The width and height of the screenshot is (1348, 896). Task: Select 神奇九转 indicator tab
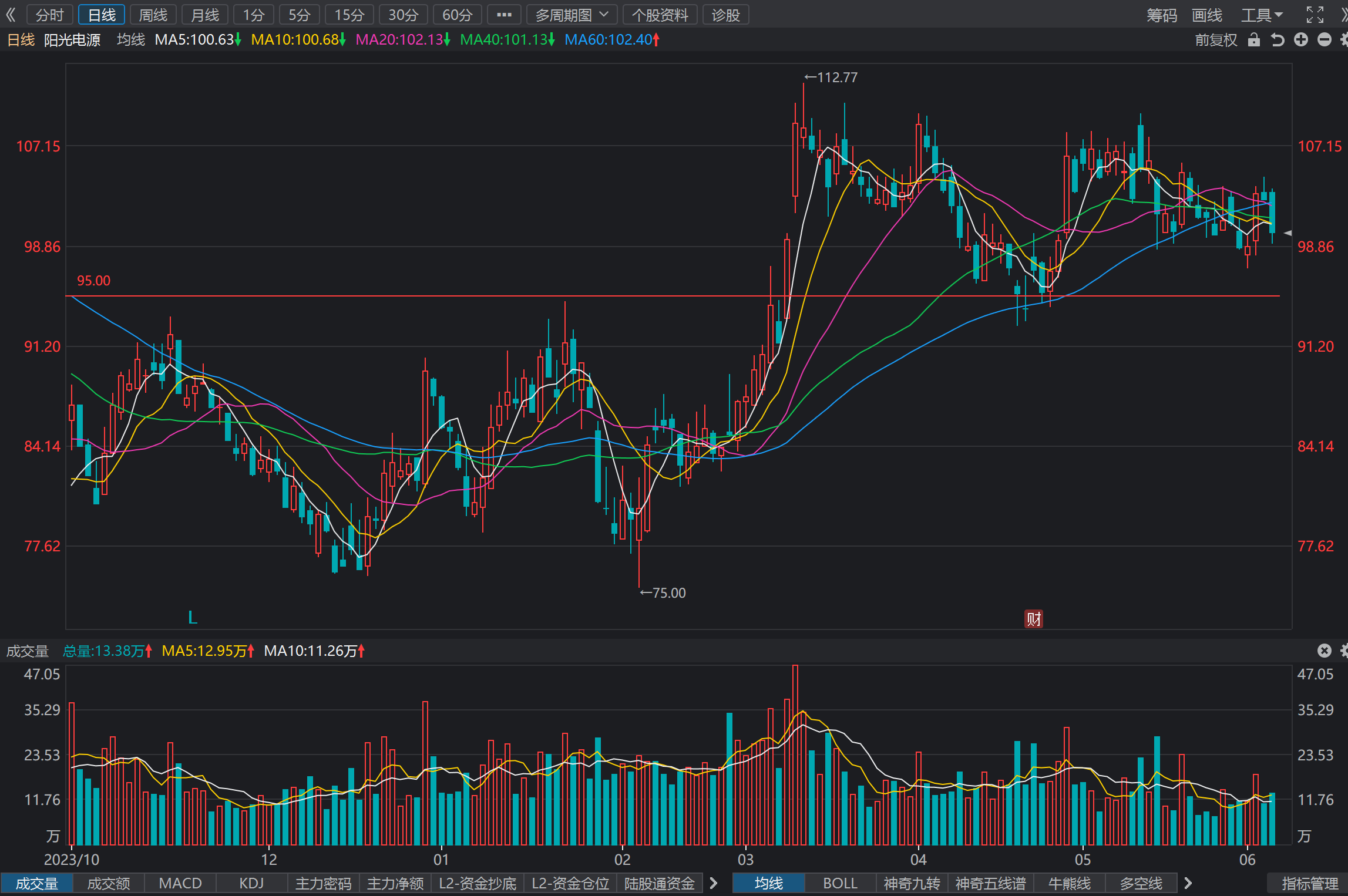(x=912, y=884)
